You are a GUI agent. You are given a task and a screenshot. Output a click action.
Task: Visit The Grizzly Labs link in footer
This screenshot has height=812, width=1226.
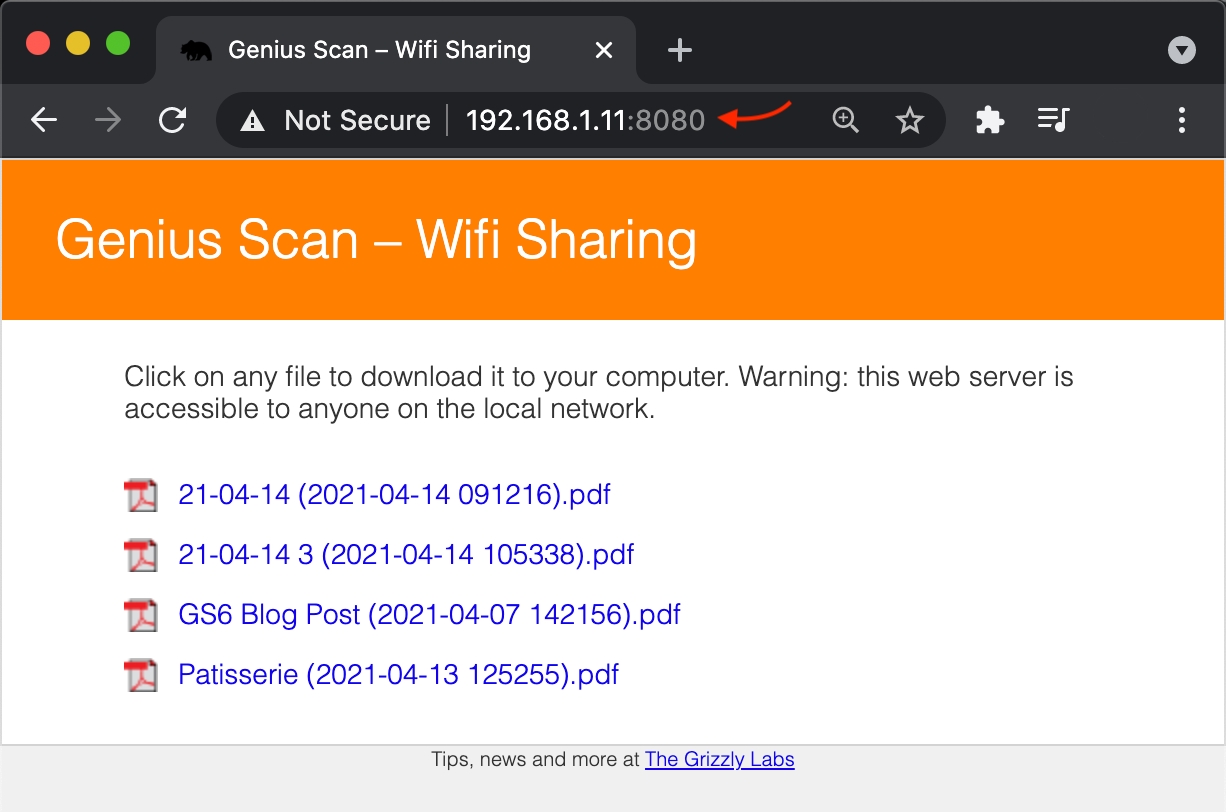(x=720, y=759)
